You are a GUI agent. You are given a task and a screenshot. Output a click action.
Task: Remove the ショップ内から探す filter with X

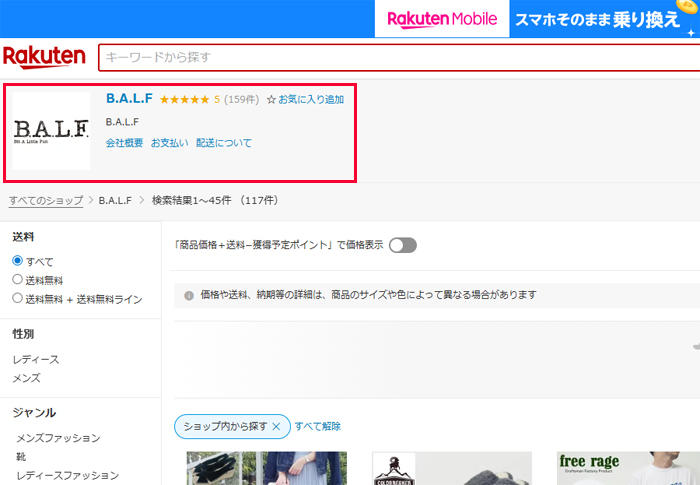click(x=276, y=426)
